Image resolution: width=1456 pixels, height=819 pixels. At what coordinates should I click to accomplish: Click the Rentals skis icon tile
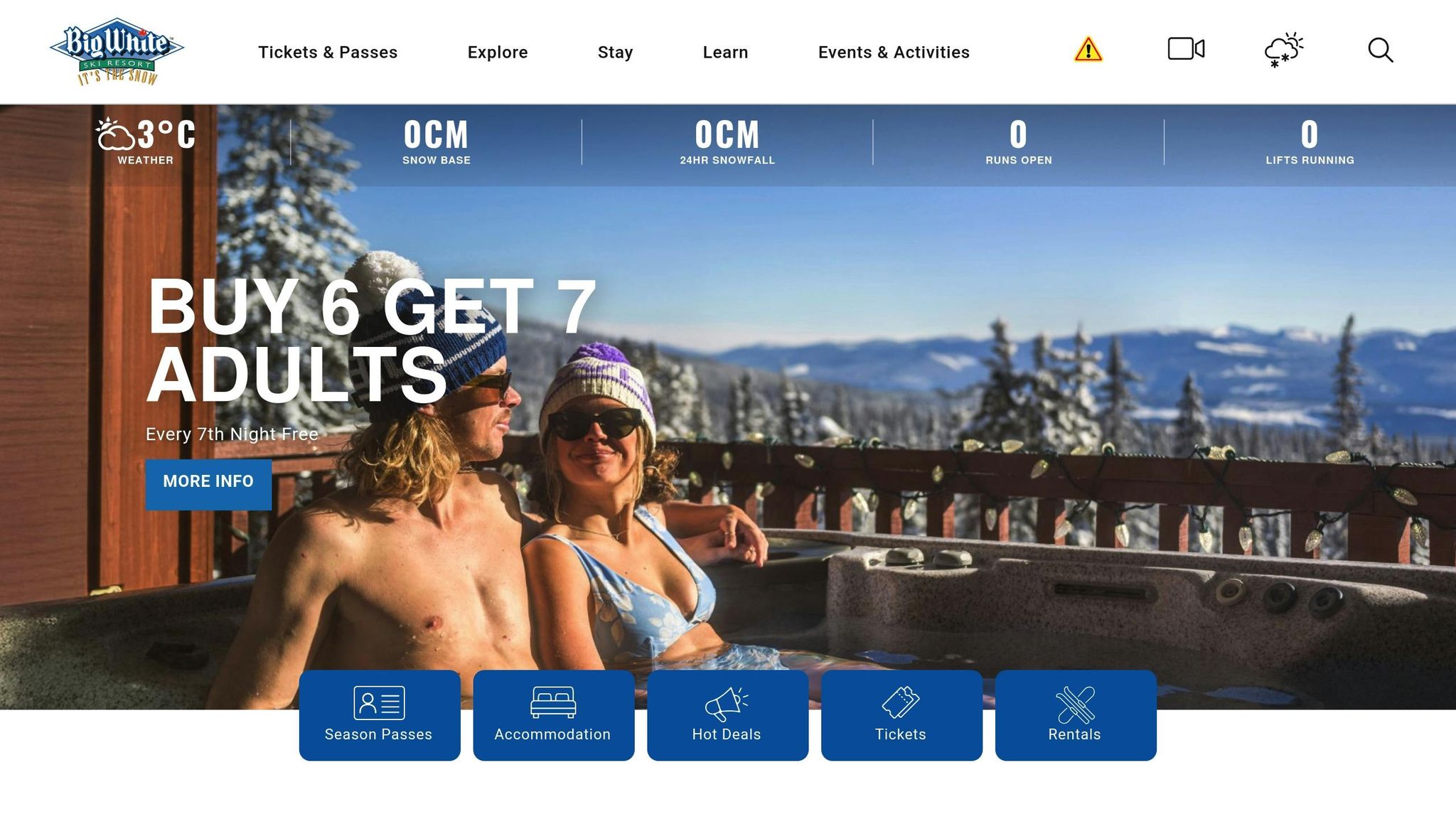click(1076, 715)
